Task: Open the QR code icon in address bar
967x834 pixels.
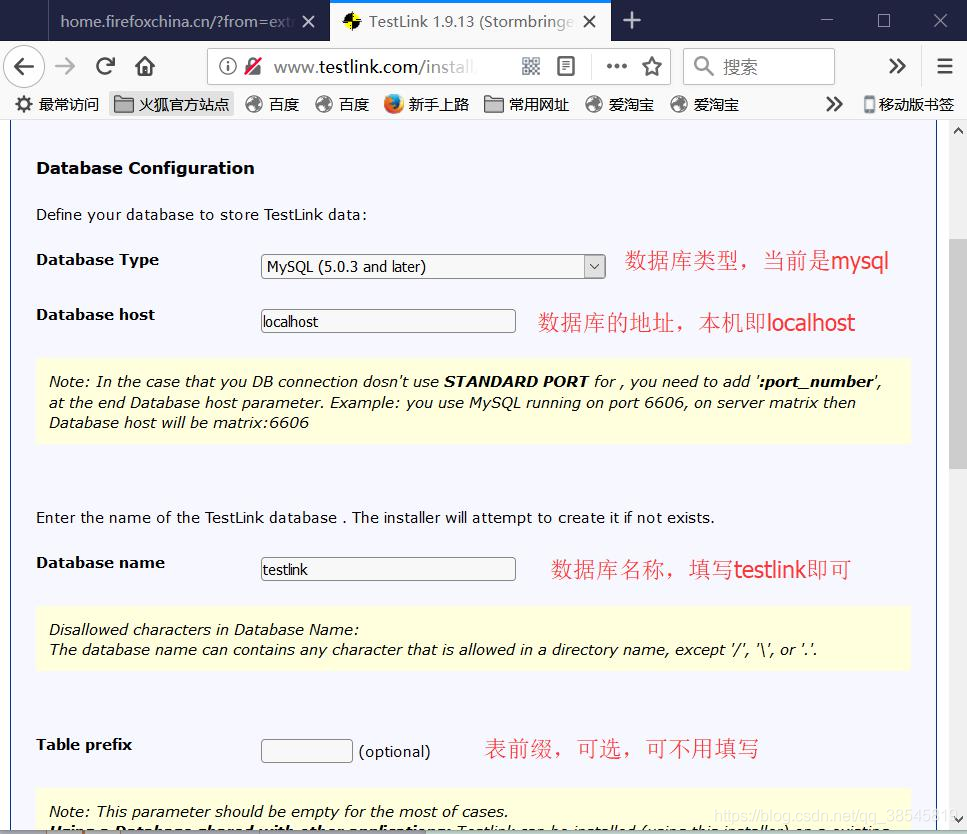Action: [530, 66]
